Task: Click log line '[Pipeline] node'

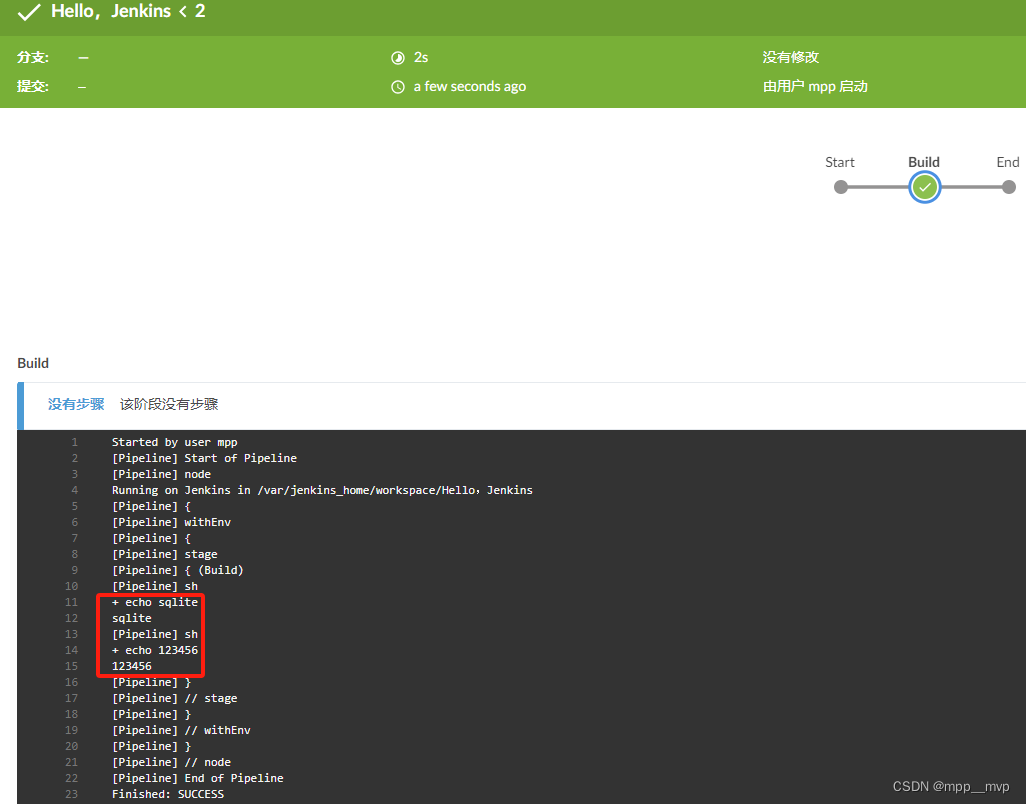Action: point(162,474)
